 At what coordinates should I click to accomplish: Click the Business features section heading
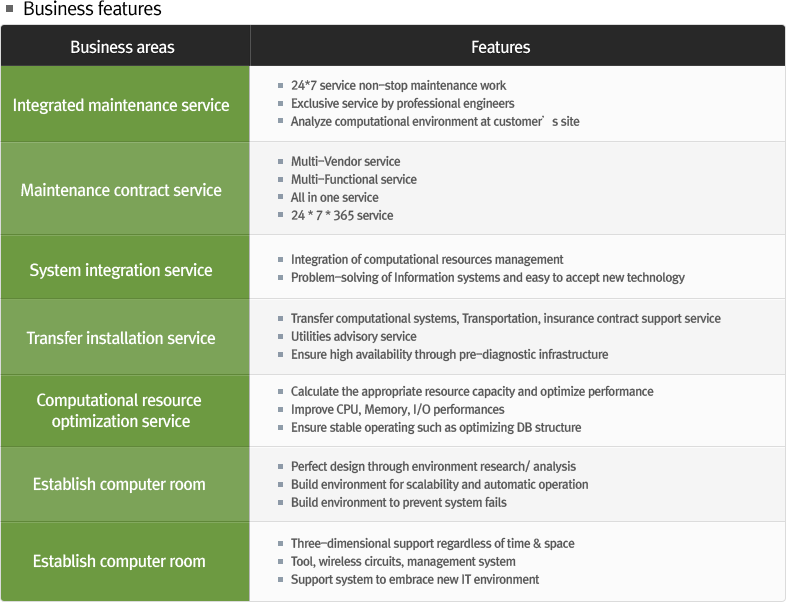point(92,10)
